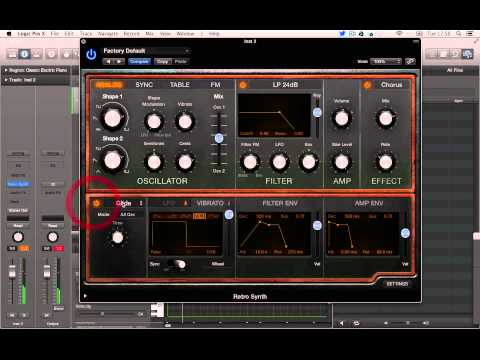
Task: Expand the Track inspector disclosure triangle
Action: coord(6,80)
